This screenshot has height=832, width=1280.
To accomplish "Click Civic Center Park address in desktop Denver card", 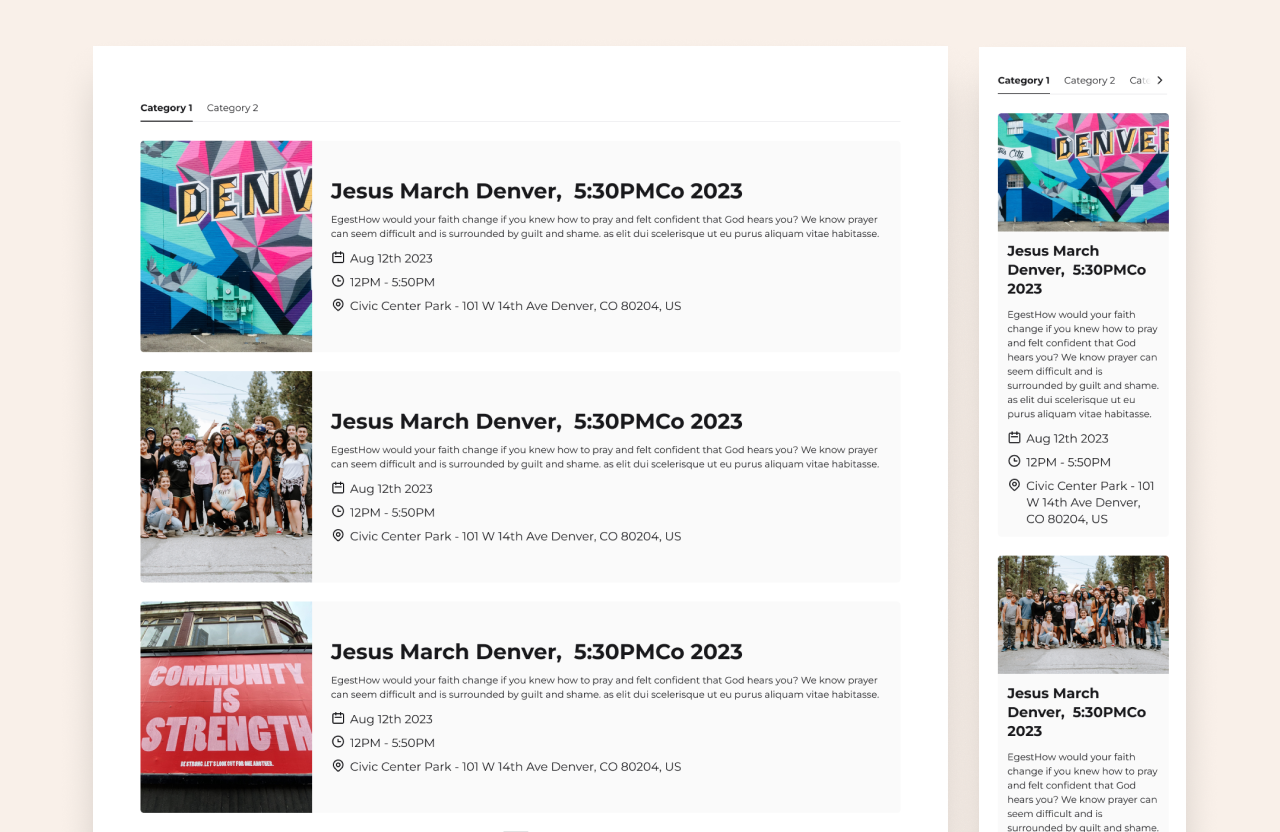I will (x=515, y=306).
